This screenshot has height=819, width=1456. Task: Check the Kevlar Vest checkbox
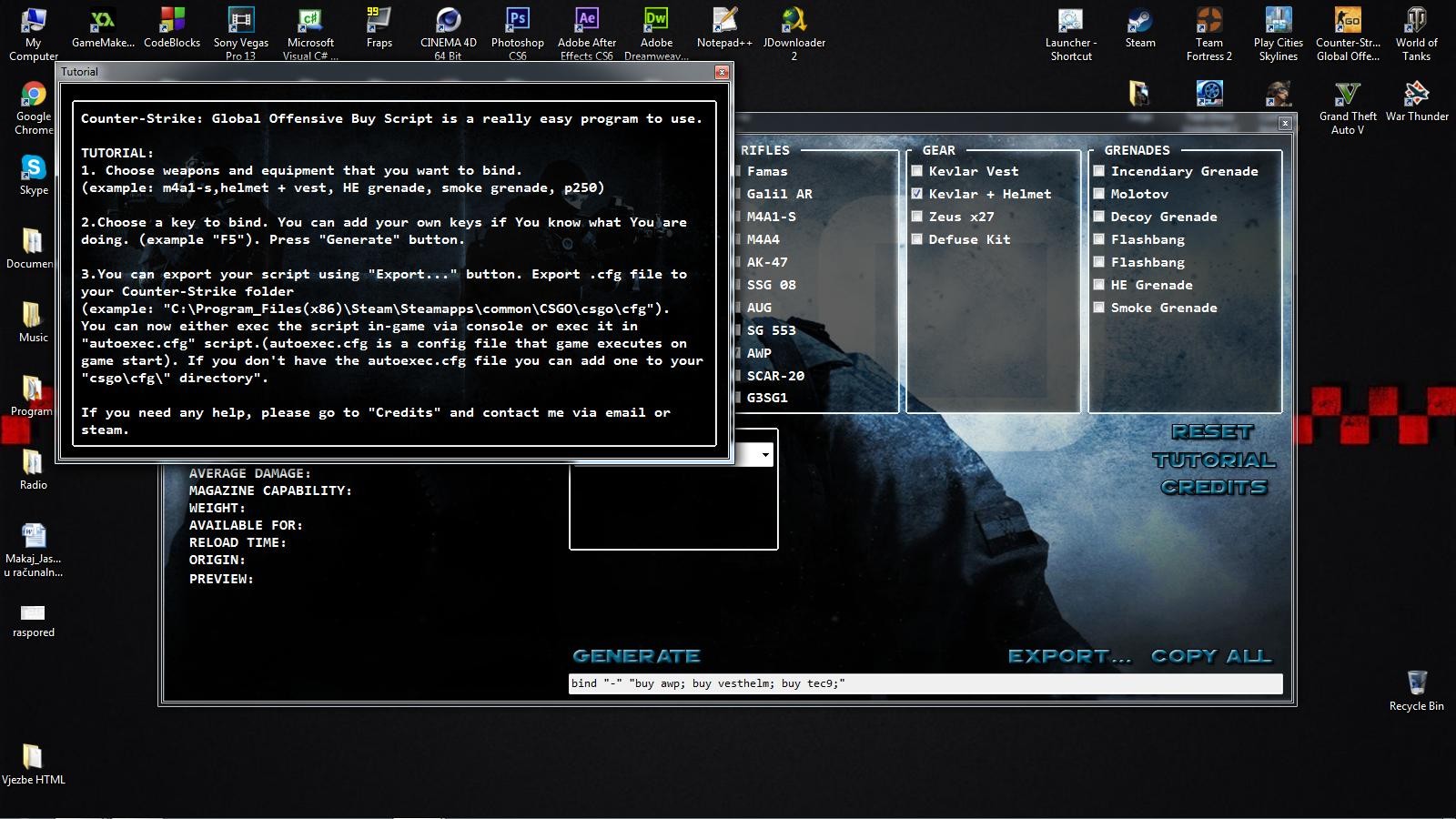[917, 171]
